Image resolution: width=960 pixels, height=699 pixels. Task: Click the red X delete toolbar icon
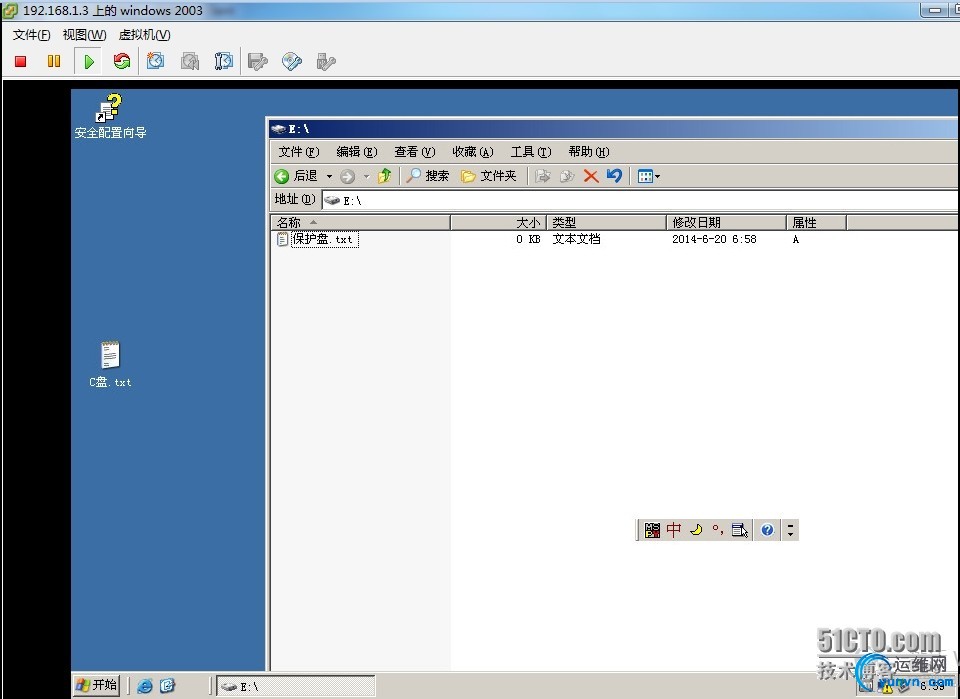[x=591, y=176]
